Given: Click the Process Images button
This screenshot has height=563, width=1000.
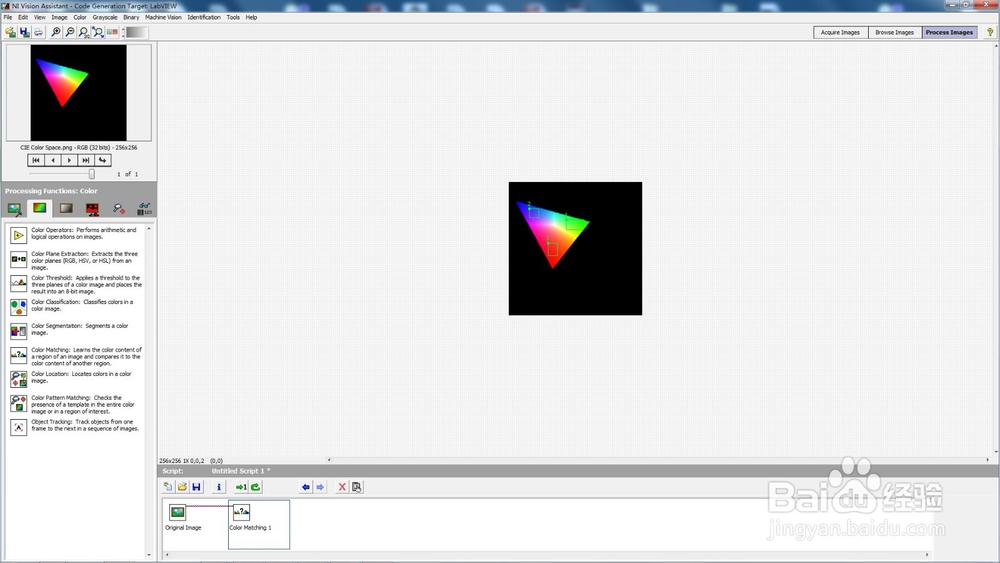Looking at the screenshot, I should 950,32.
